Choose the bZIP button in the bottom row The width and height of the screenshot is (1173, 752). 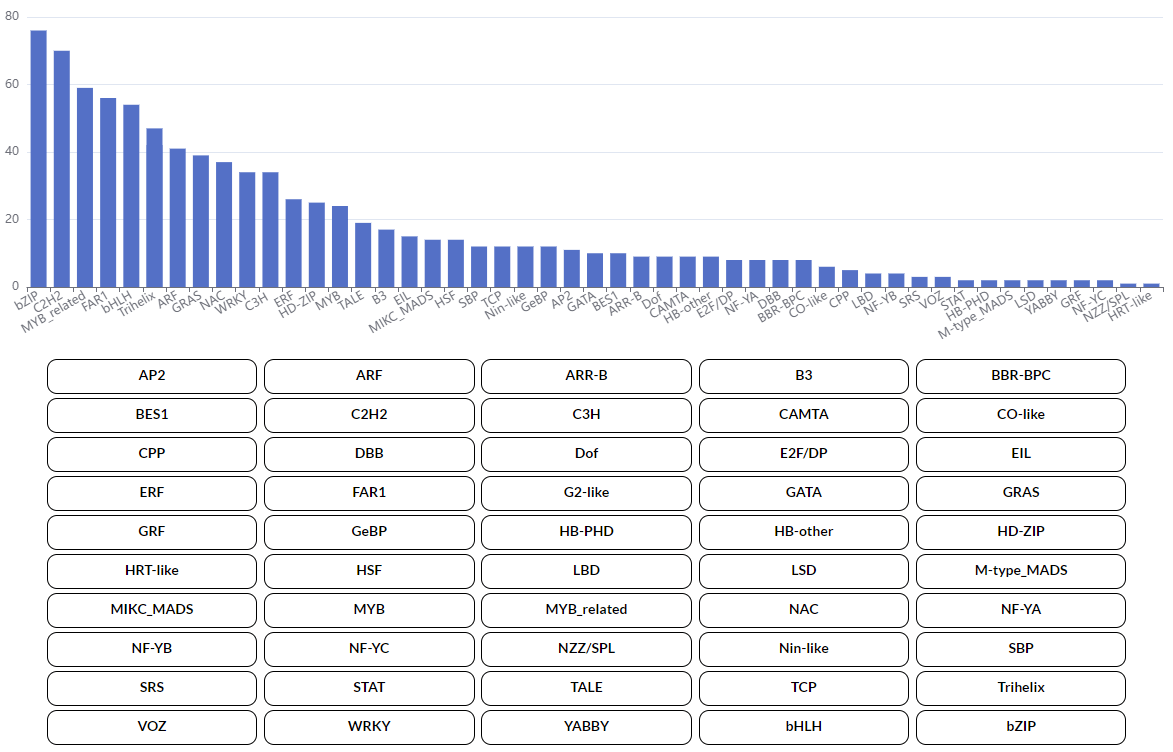(x=1020, y=726)
